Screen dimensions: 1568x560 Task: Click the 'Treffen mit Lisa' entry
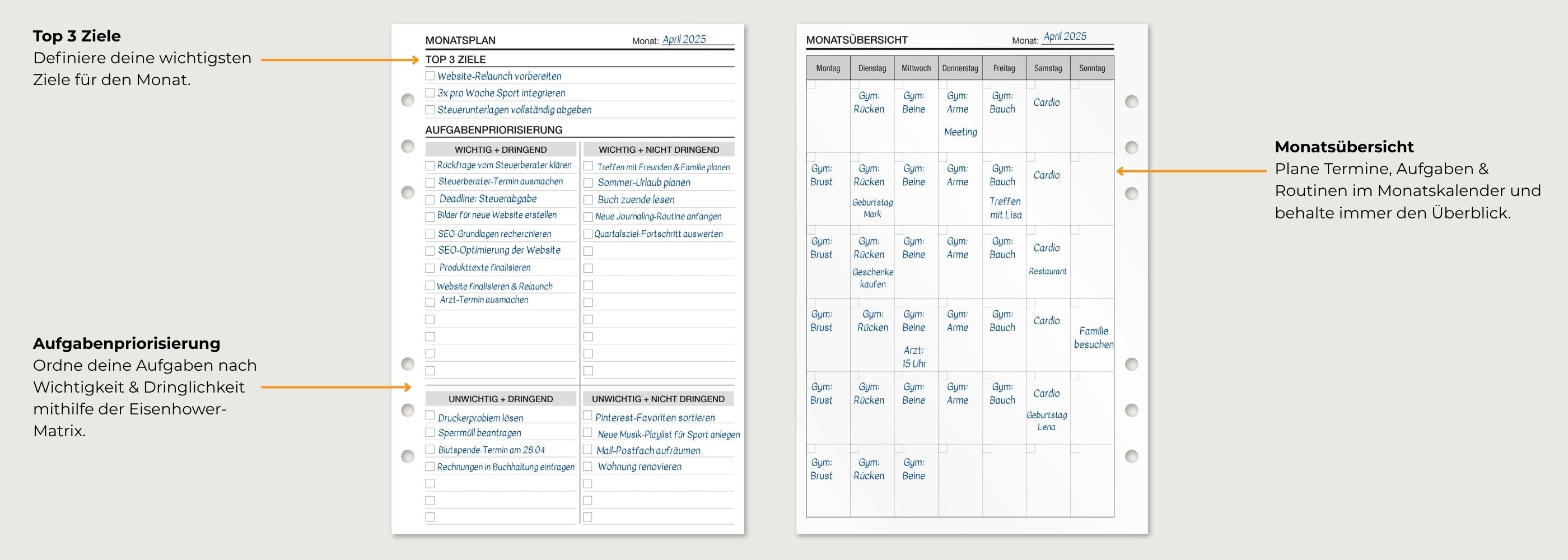coord(1005,208)
